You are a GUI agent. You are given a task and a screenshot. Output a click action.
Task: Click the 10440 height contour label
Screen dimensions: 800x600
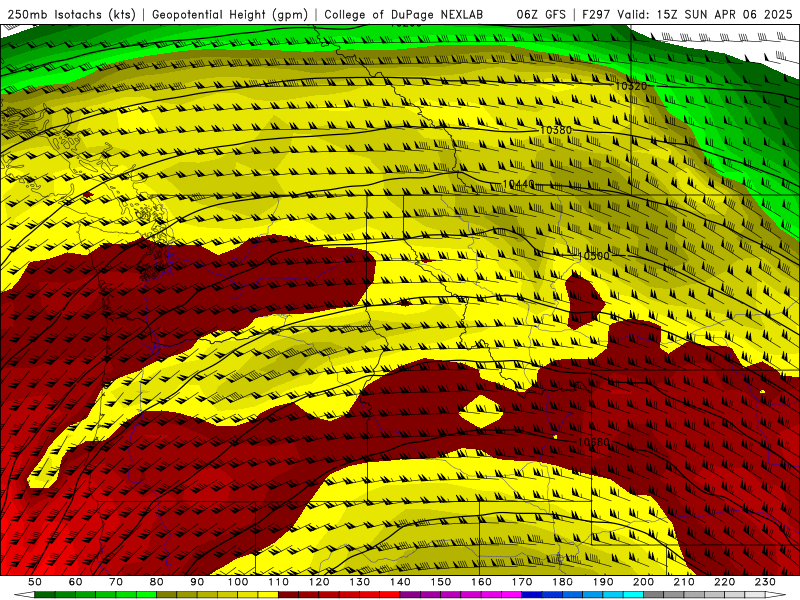point(518,184)
